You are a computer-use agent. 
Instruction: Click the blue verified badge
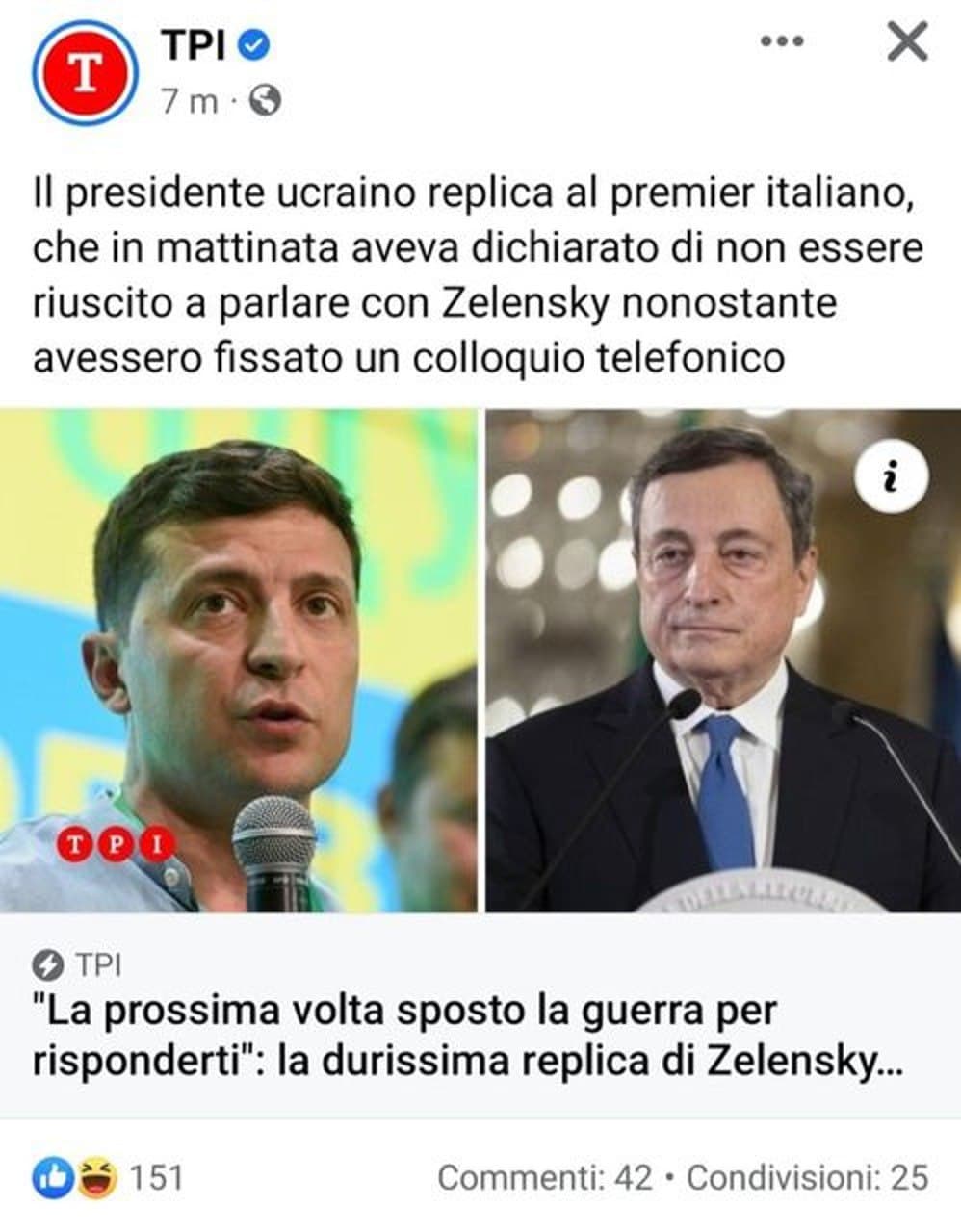tap(255, 44)
